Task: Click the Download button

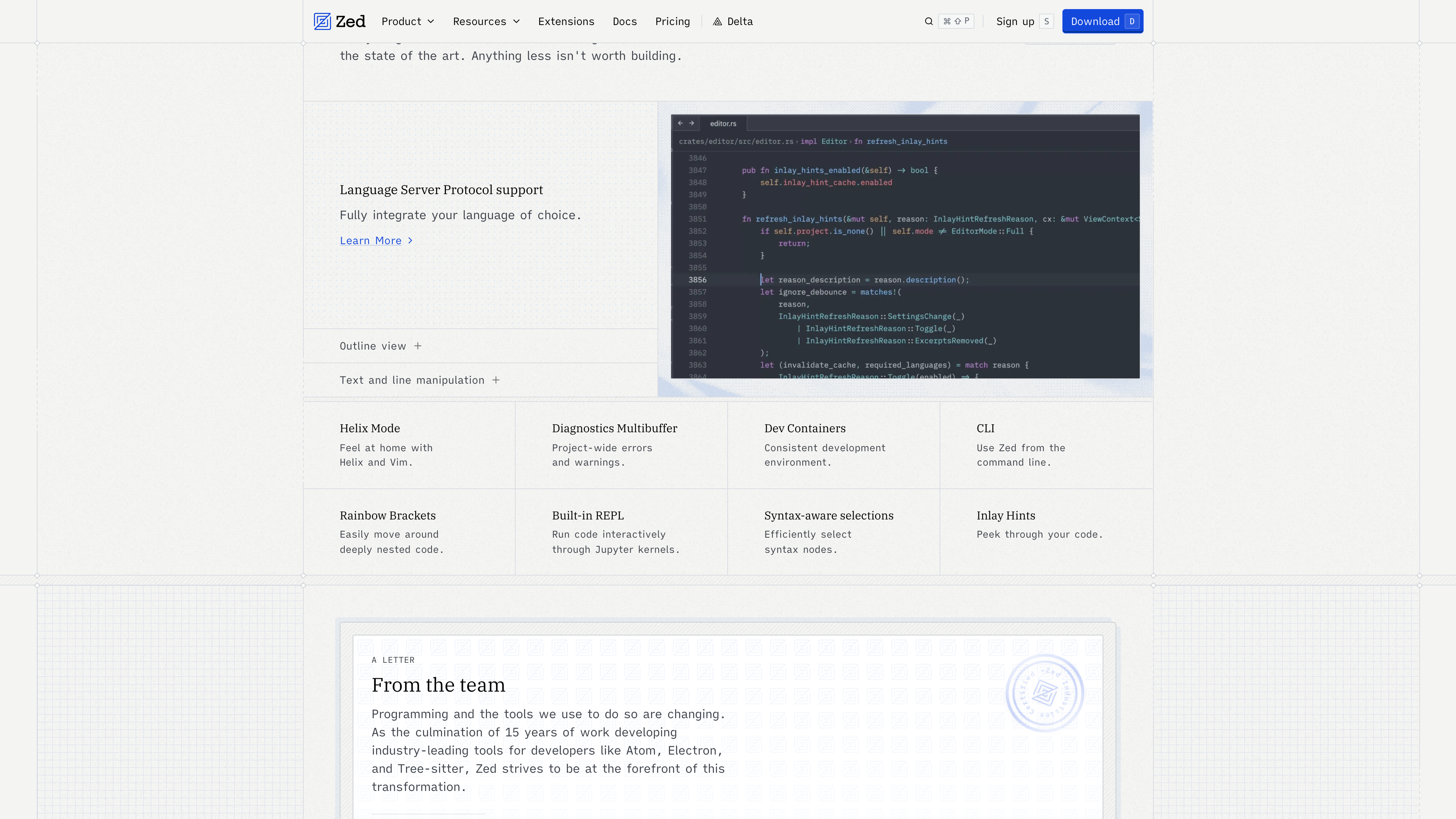Action: (1102, 22)
